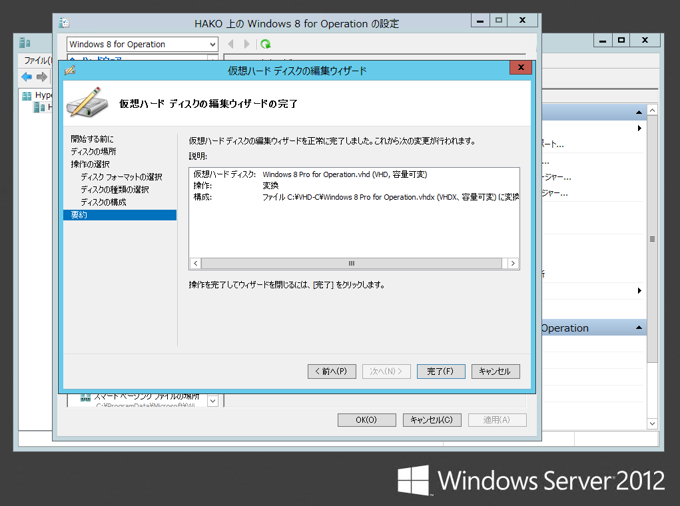Viewport: 680px width, 506px height.
Task: Click the 完了(F) finish button
Action: (441, 372)
